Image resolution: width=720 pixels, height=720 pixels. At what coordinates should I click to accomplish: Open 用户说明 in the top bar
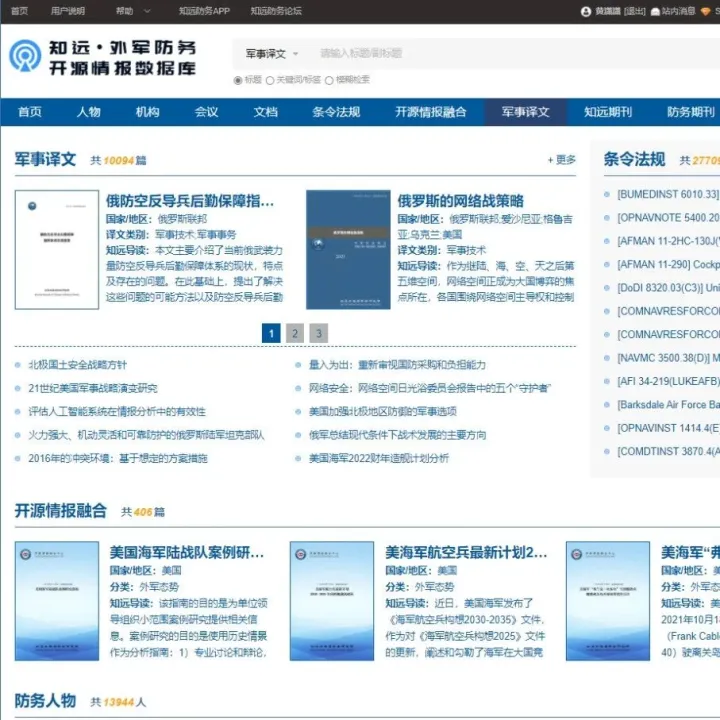[68, 11]
